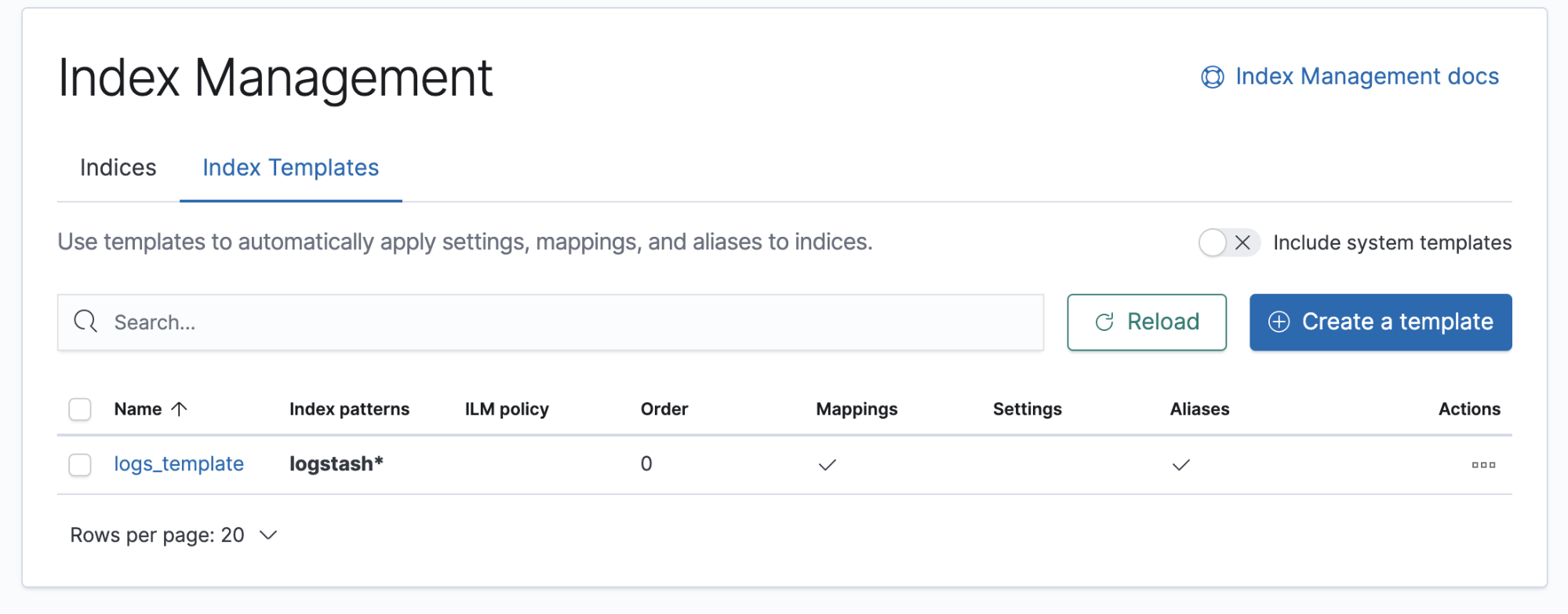Expand the Rows per page dropdown
1568x614 pixels.
[173, 536]
